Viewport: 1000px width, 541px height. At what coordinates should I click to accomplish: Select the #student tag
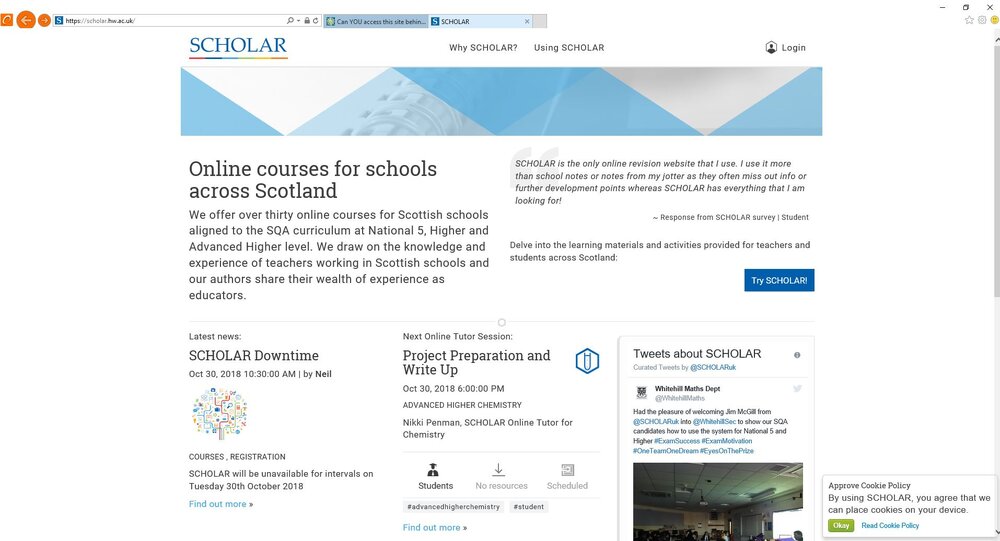(529, 507)
